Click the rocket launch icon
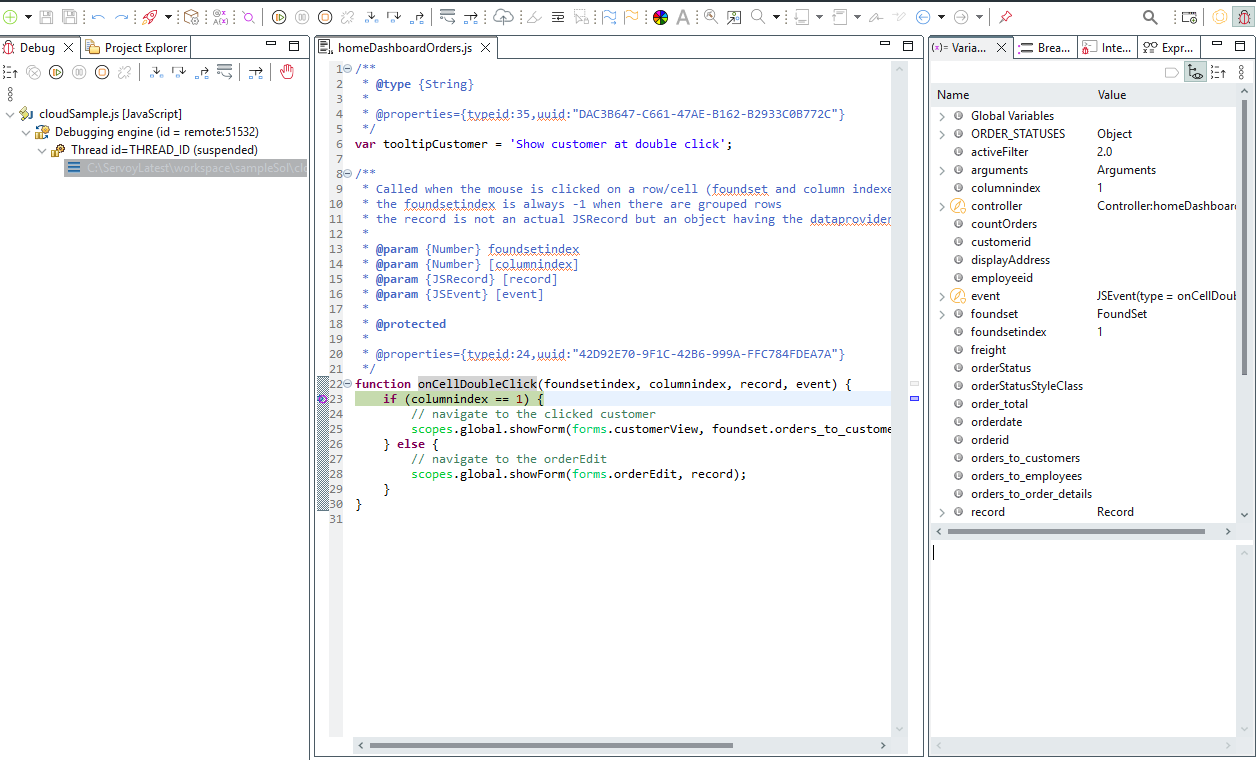 click(x=149, y=17)
